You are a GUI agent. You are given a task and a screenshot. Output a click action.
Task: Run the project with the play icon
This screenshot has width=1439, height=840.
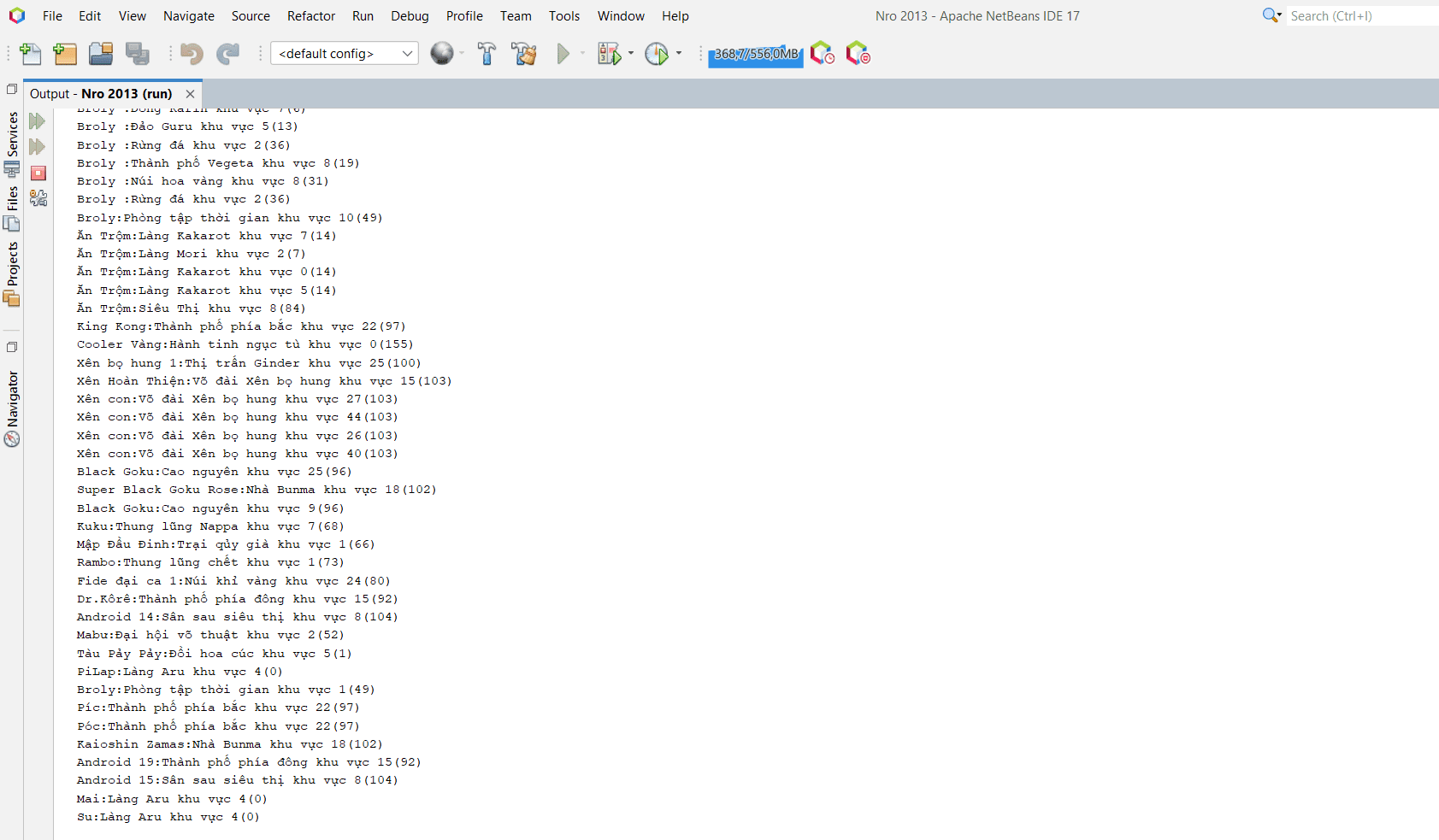(x=563, y=54)
